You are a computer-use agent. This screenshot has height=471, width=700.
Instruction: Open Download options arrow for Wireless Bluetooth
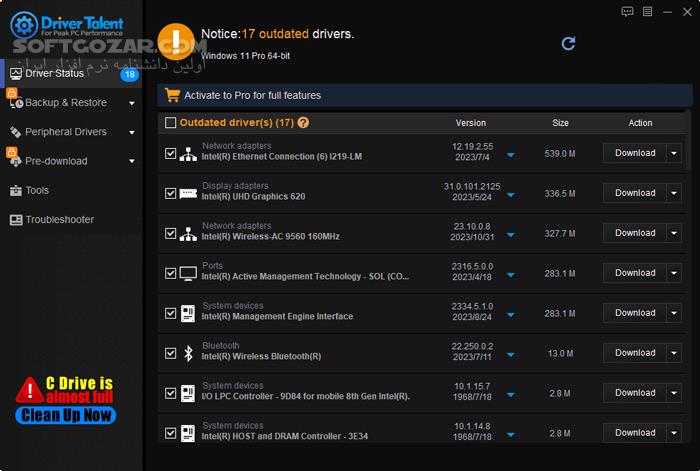tap(674, 353)
